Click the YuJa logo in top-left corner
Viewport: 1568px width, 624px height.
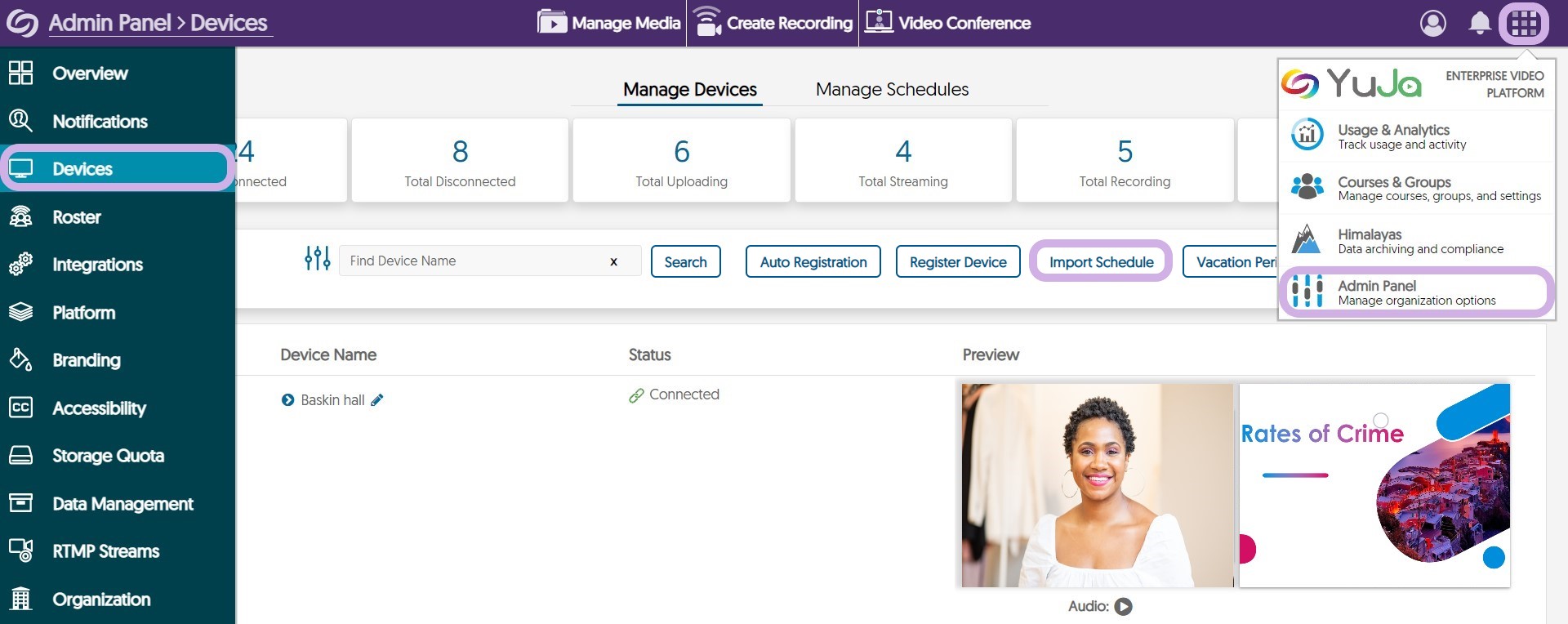(x=22, y=23)
